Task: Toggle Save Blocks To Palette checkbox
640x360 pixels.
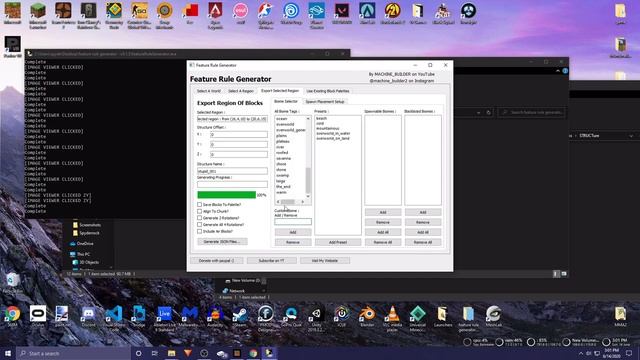Action: click(x=200, y=204)
